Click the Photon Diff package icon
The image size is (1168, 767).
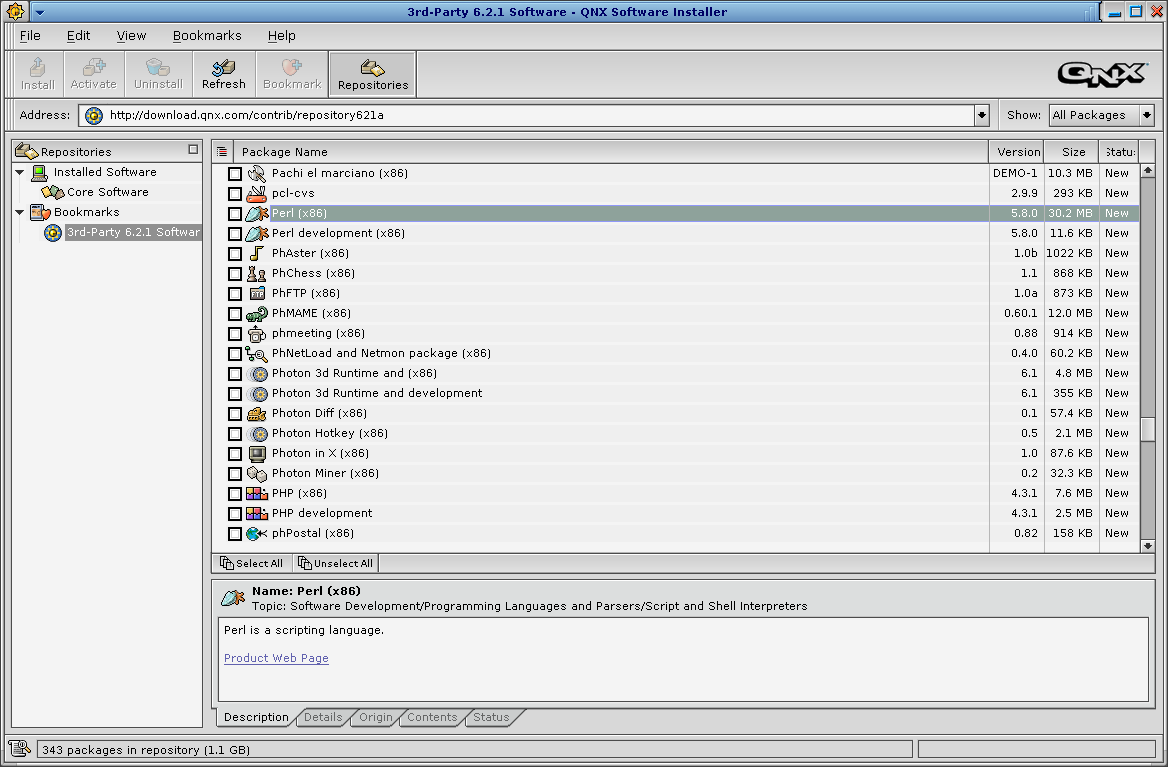(257, 413)
